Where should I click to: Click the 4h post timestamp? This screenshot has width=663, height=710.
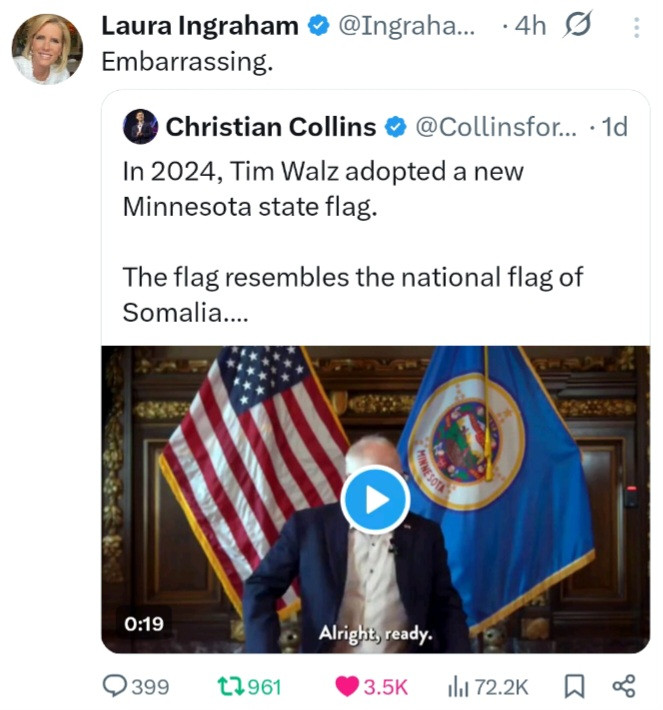click(530, 27)
